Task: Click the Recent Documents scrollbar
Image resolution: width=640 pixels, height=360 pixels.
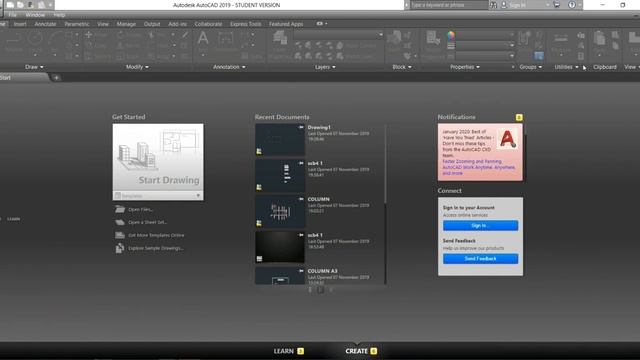Action: pyautogui.click(x=385, y=165)
